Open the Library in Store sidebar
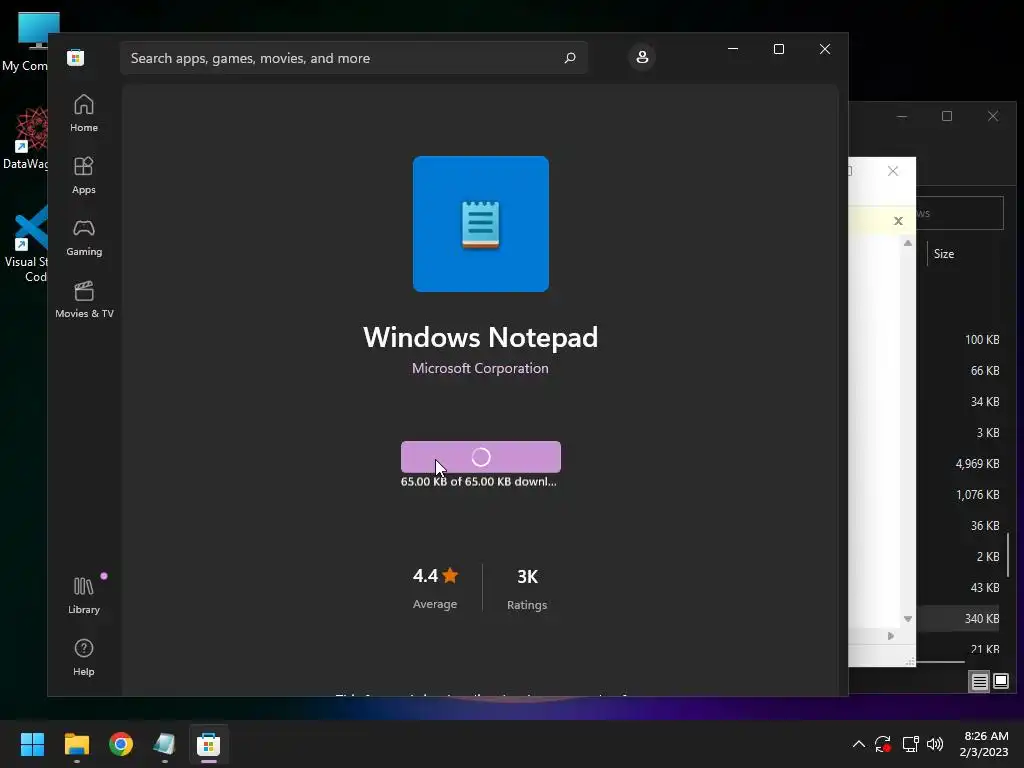The image size is (1024, 768). (x=84, y=595)
